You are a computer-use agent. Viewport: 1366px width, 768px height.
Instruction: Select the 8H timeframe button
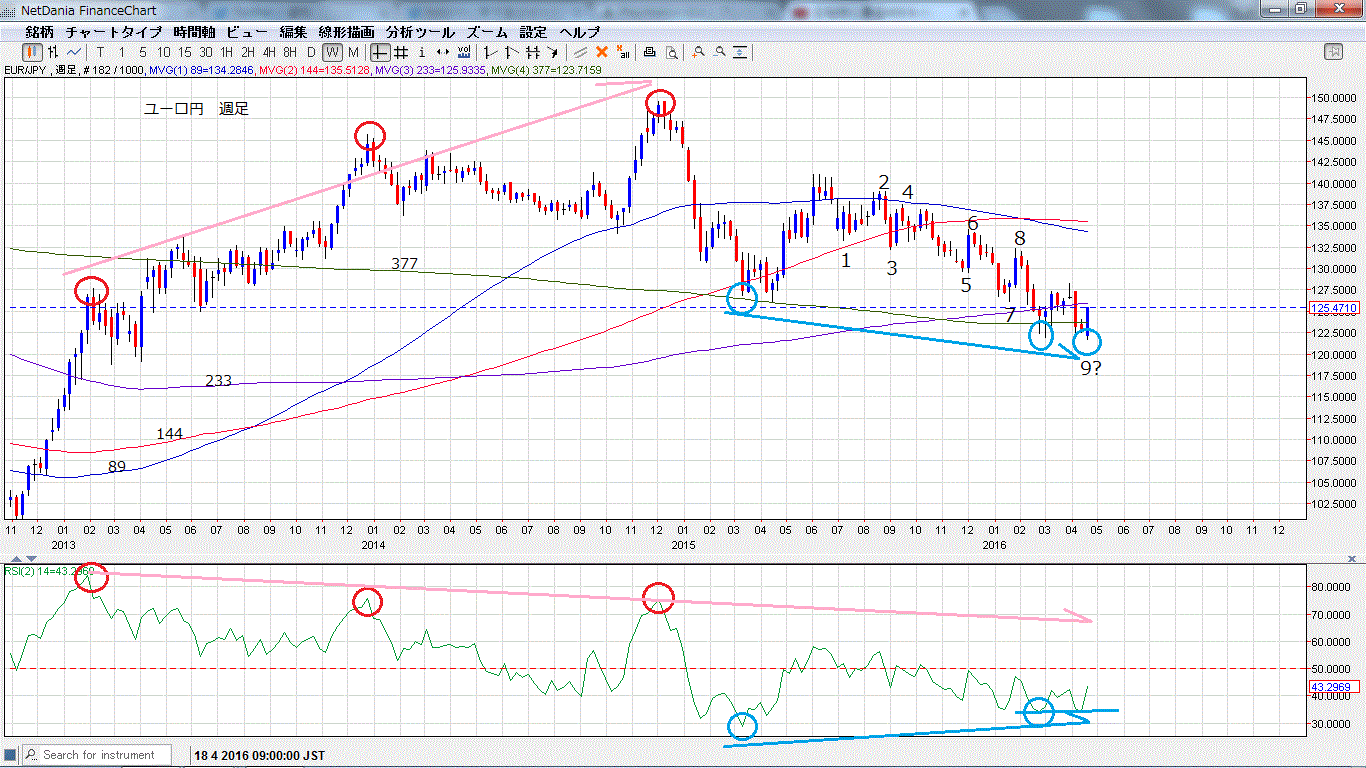coord(290,51)
